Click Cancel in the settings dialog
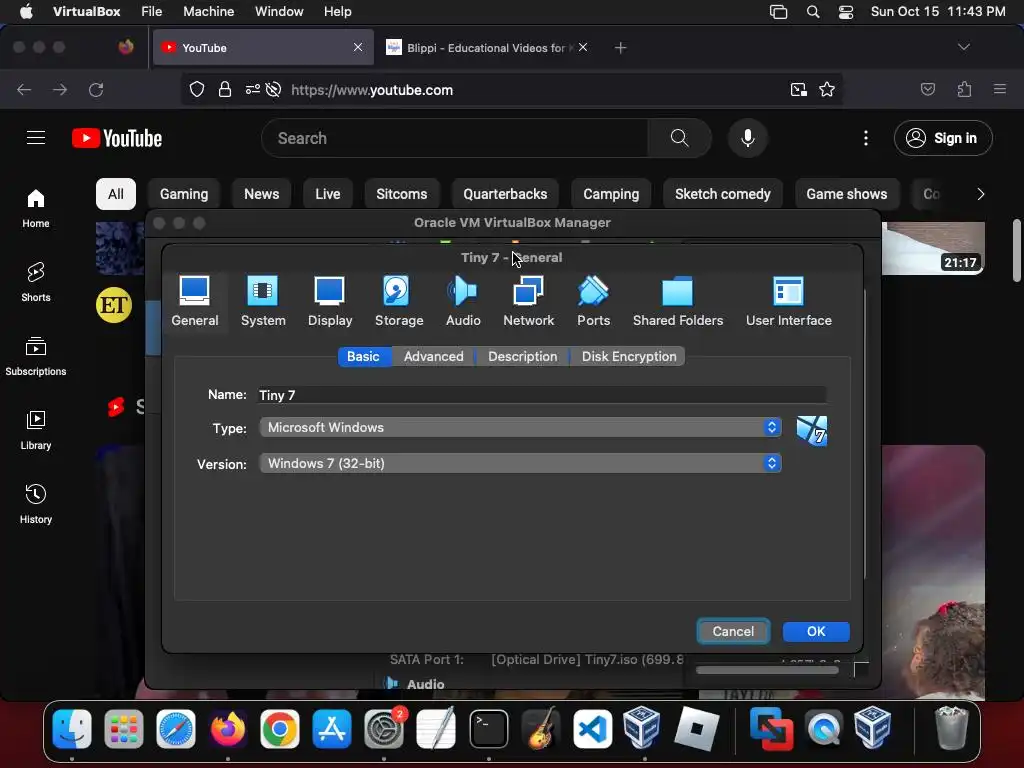 733,632
